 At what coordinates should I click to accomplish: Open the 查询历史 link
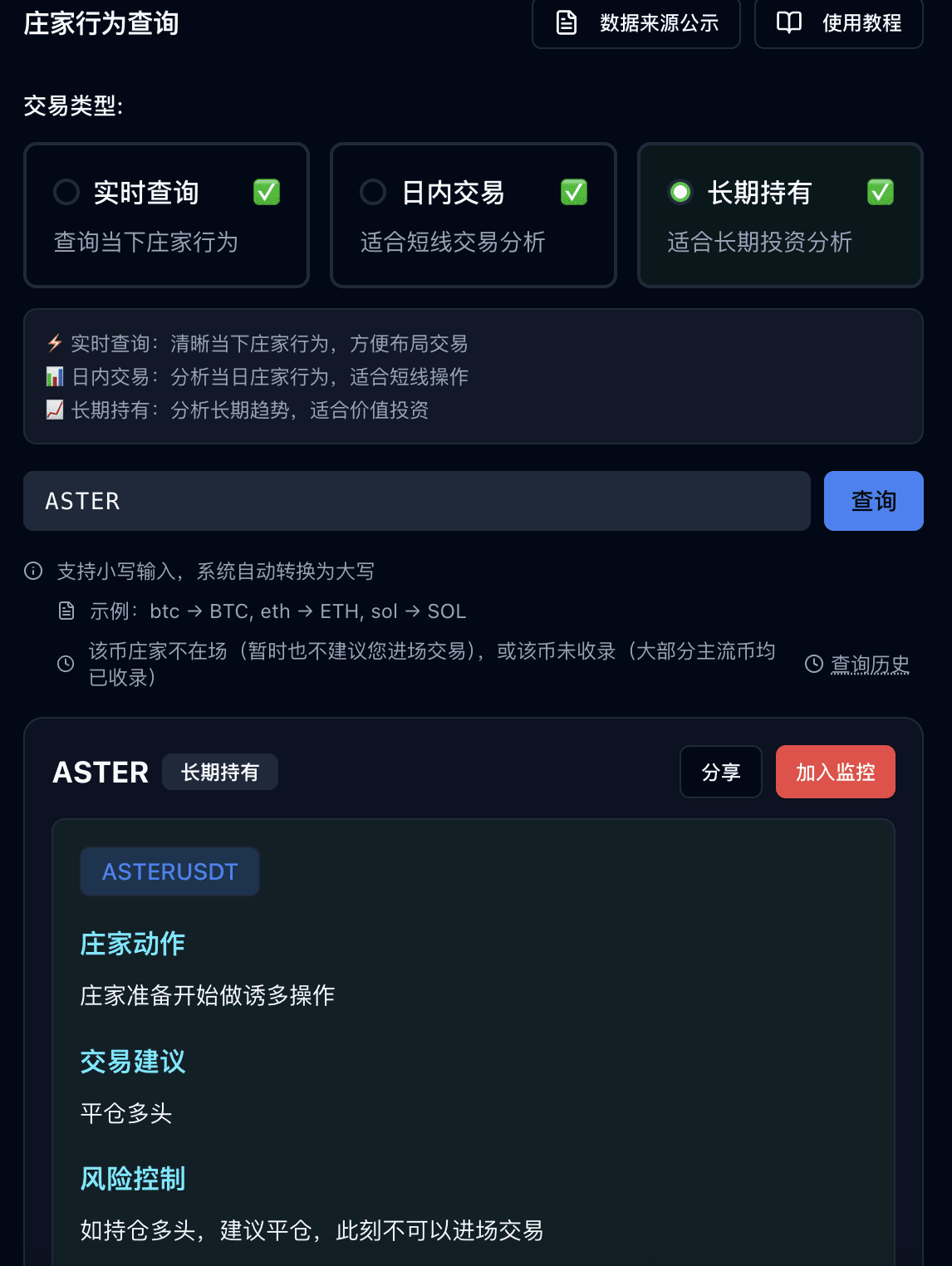(x=870, y=665)
